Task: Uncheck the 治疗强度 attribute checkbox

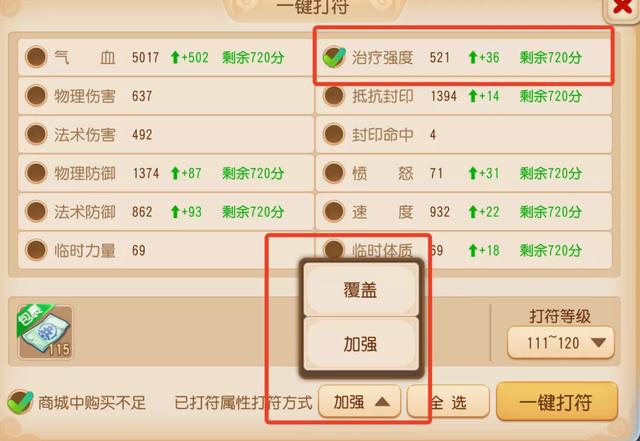Action: 333,57
